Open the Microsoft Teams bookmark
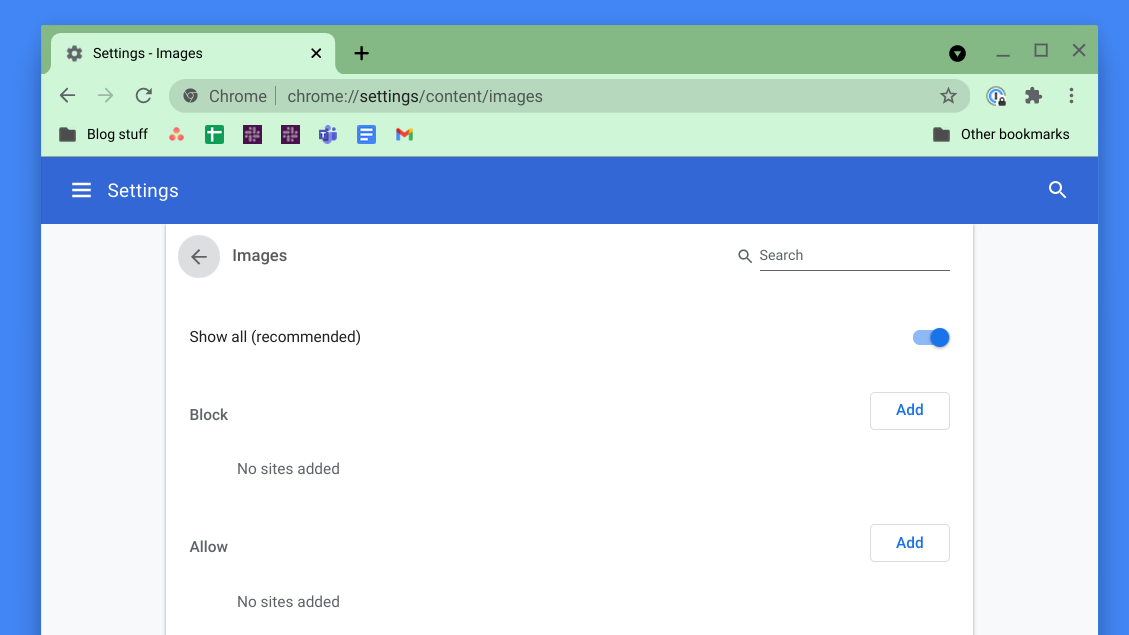The height and width of the screenshot is (635, 1129). pos(327,134)
